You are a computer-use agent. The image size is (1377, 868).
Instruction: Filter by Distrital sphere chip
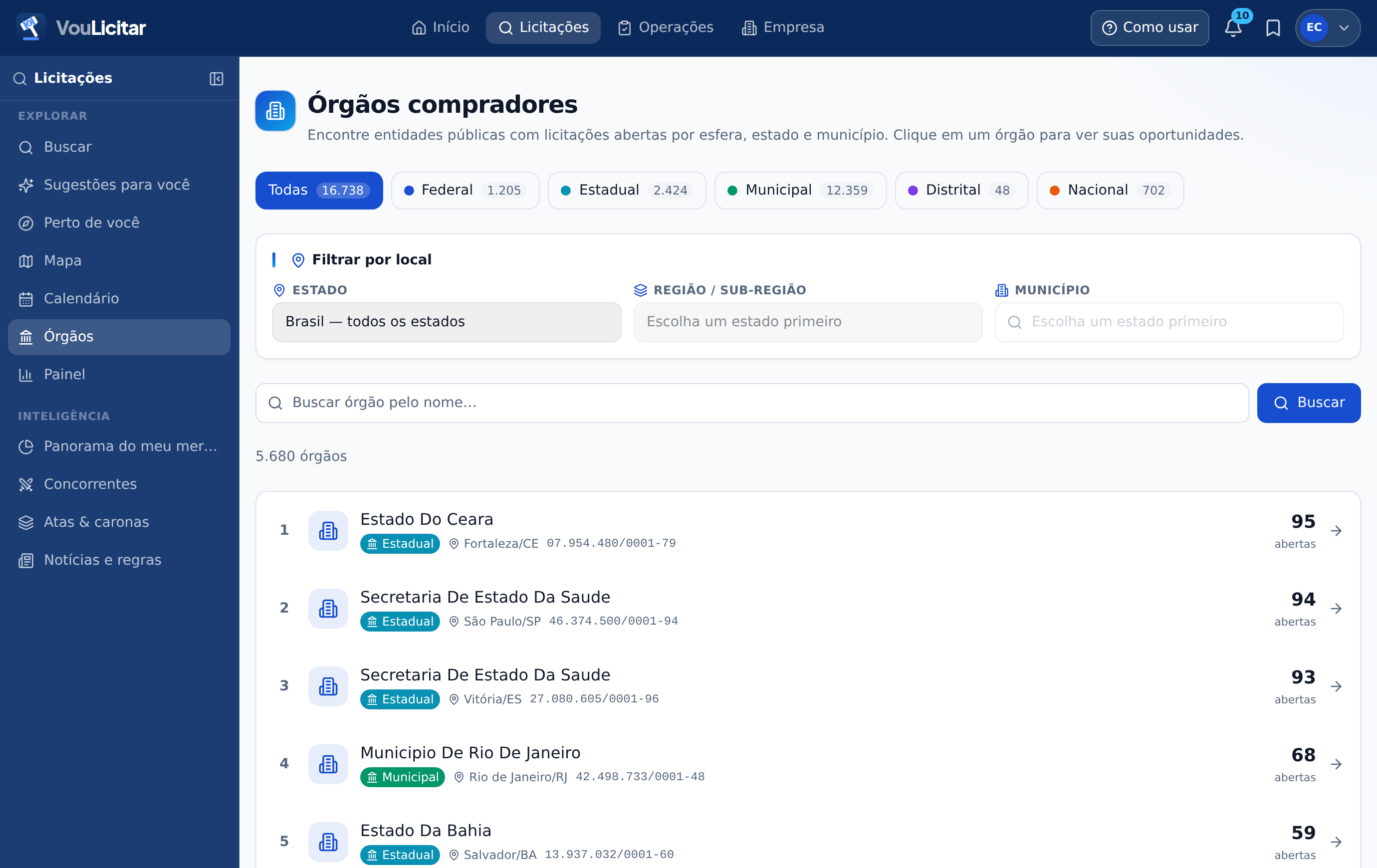[961, 191]
